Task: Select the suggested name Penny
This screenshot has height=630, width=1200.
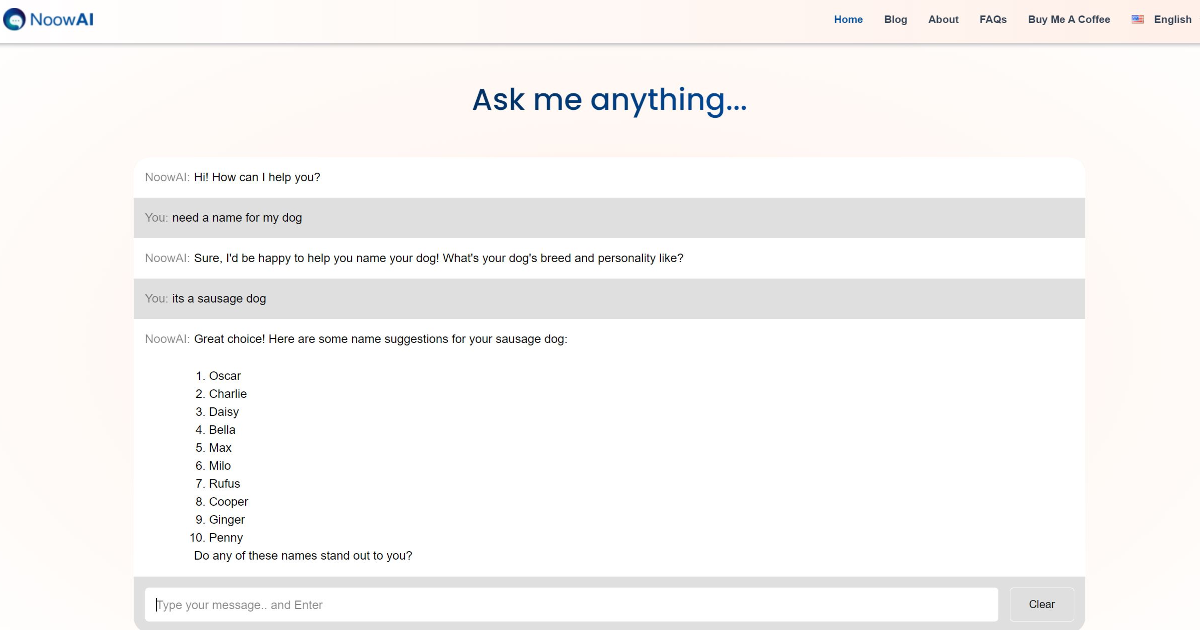Action: coord(226,537)
